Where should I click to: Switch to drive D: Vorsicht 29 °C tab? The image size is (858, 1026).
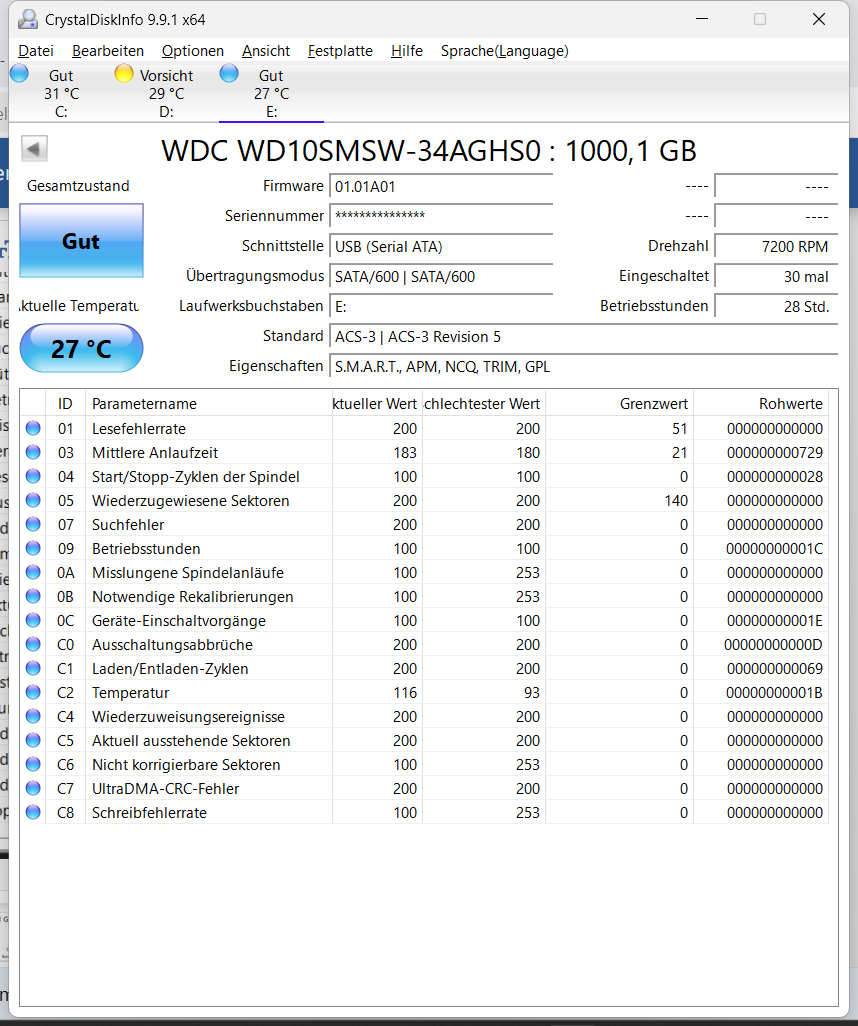166,93
